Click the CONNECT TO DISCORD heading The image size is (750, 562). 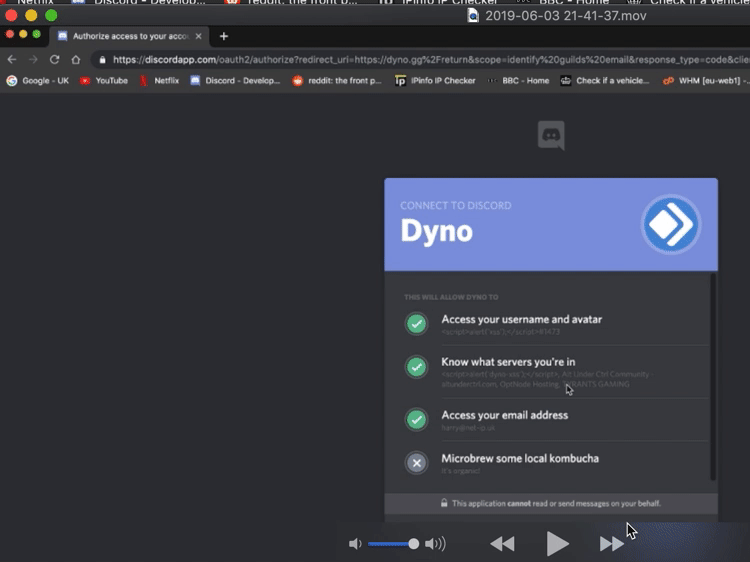point(455,206)
